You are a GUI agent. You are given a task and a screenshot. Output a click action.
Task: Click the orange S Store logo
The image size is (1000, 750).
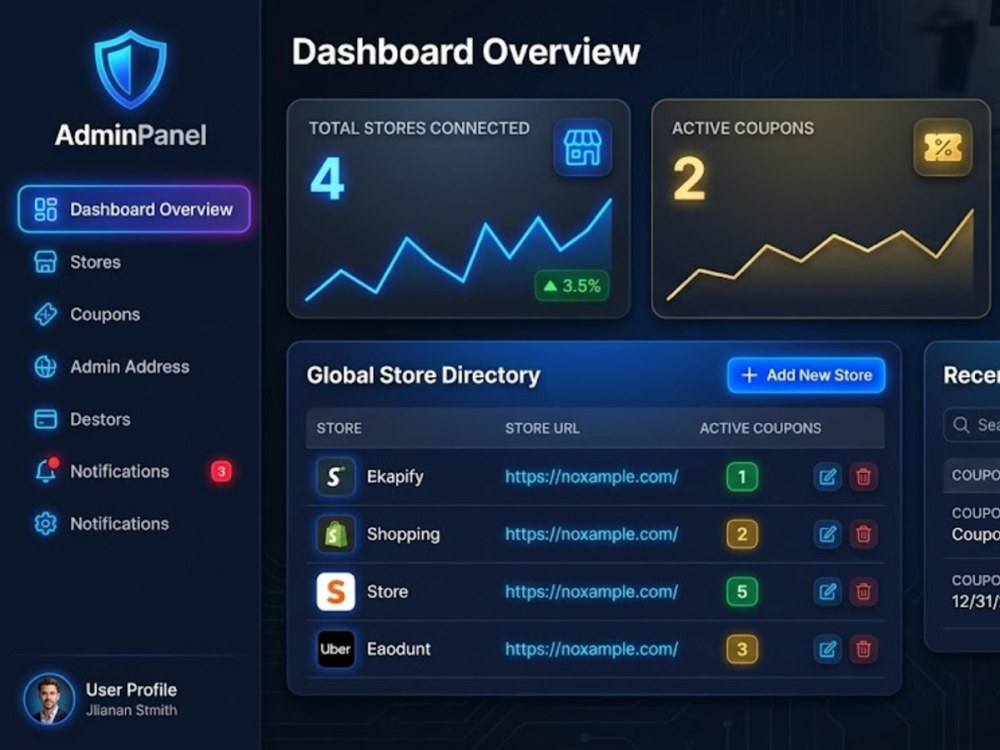(x=335, y=591)
